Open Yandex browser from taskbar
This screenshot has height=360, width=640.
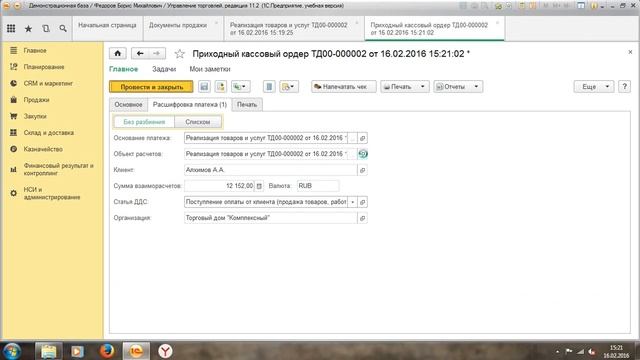tap(165, 351)
